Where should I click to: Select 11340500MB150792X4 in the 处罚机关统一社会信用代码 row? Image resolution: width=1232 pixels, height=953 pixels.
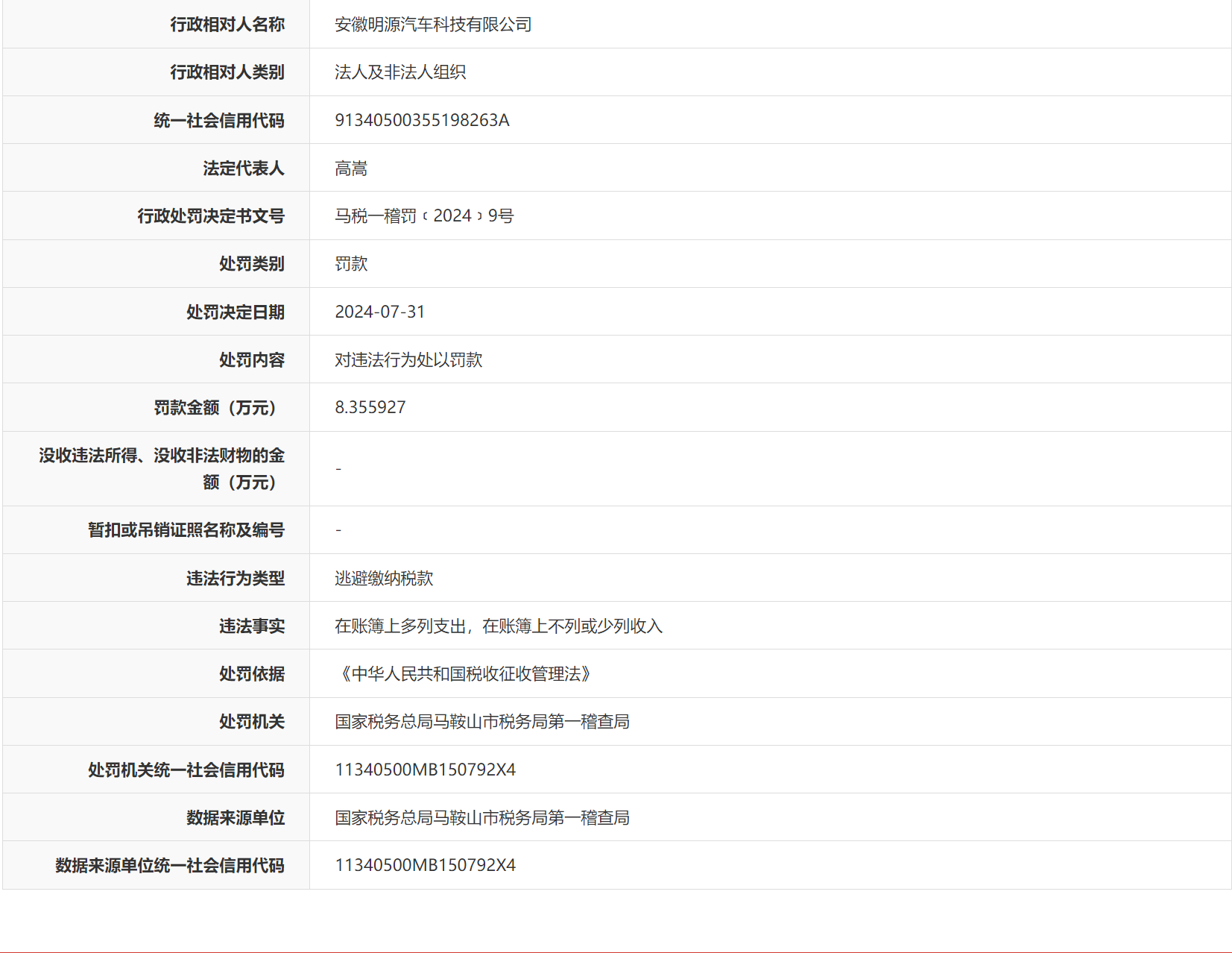426,770
